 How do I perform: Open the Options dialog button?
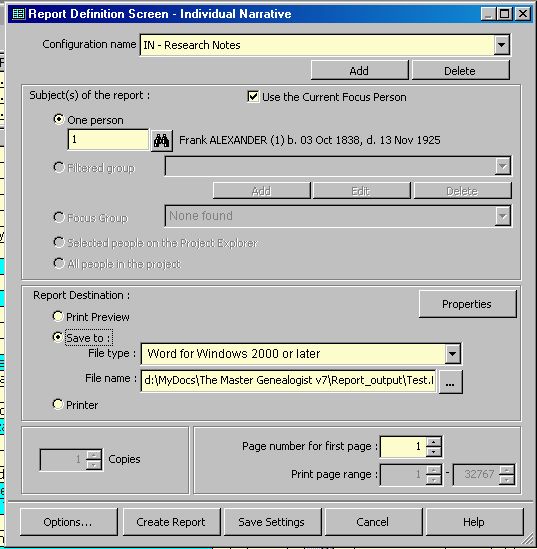pos(69,522)
